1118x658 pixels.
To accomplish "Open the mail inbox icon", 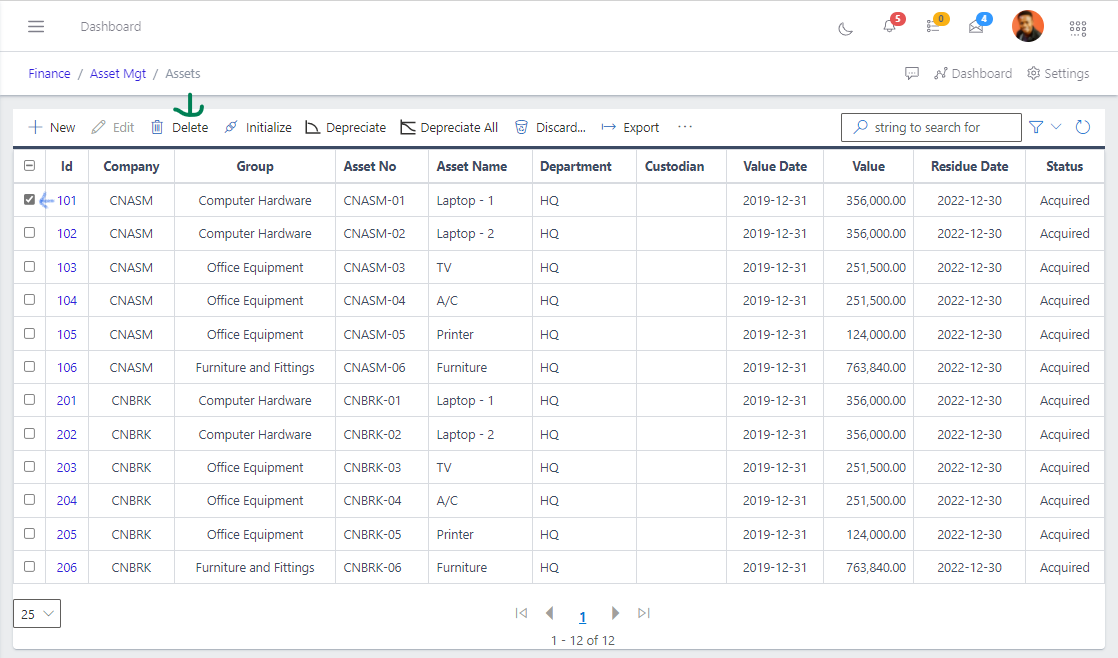I will pos(975,28).
